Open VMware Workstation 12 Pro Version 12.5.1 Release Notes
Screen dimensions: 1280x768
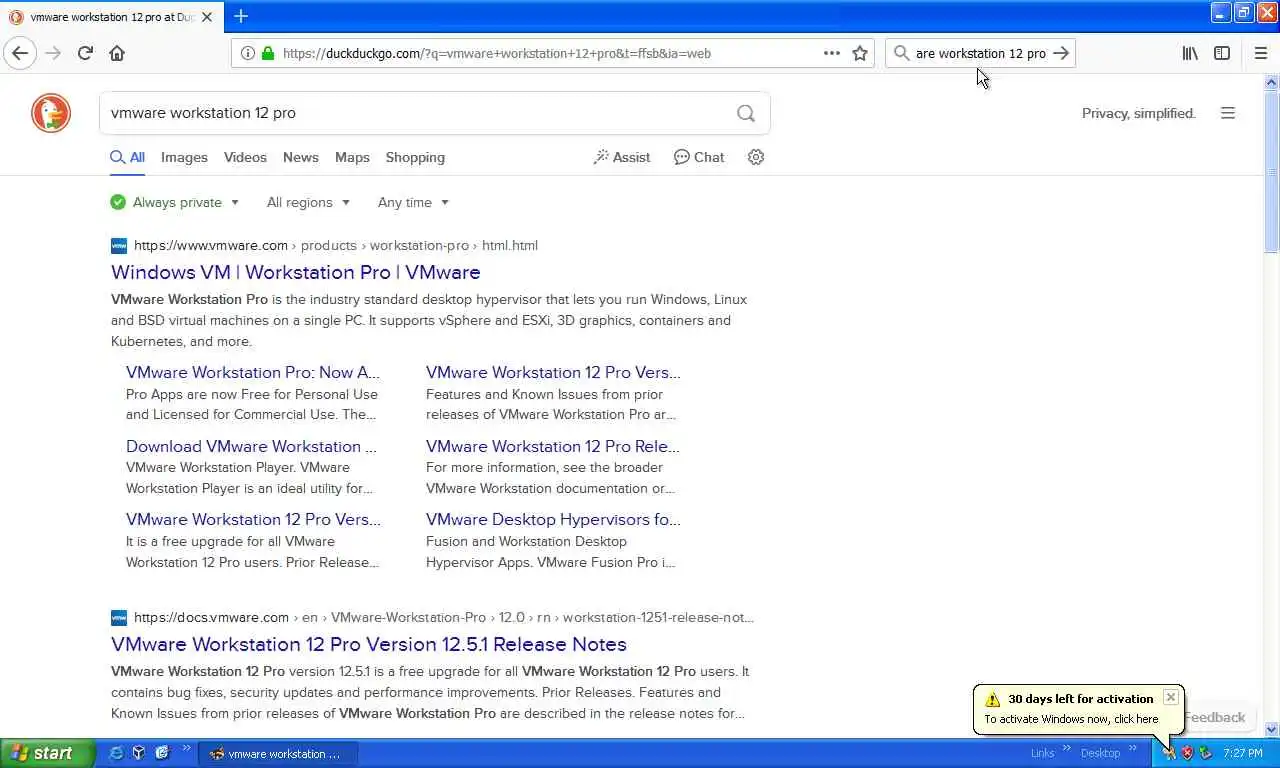pyautogui.click(x=369, y=644)
